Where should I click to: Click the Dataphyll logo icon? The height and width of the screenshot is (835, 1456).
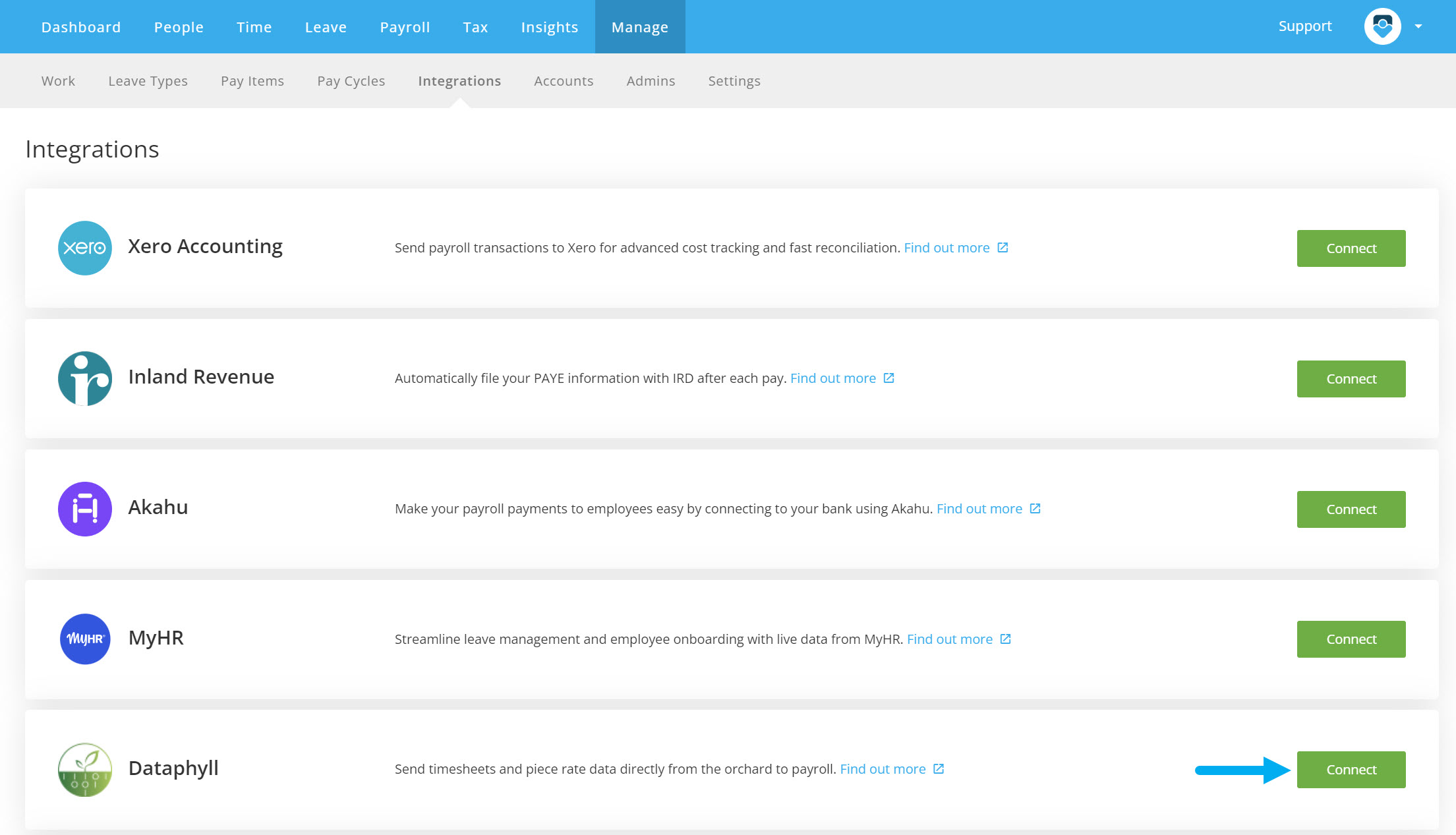tap(85, 770)
